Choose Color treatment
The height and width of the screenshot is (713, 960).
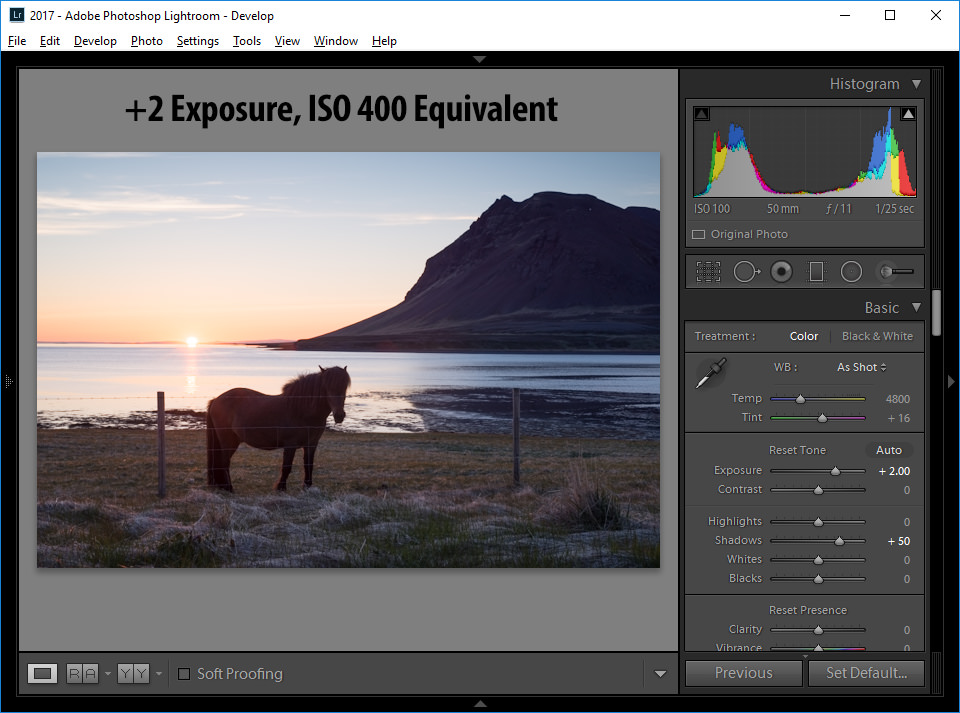803,336
